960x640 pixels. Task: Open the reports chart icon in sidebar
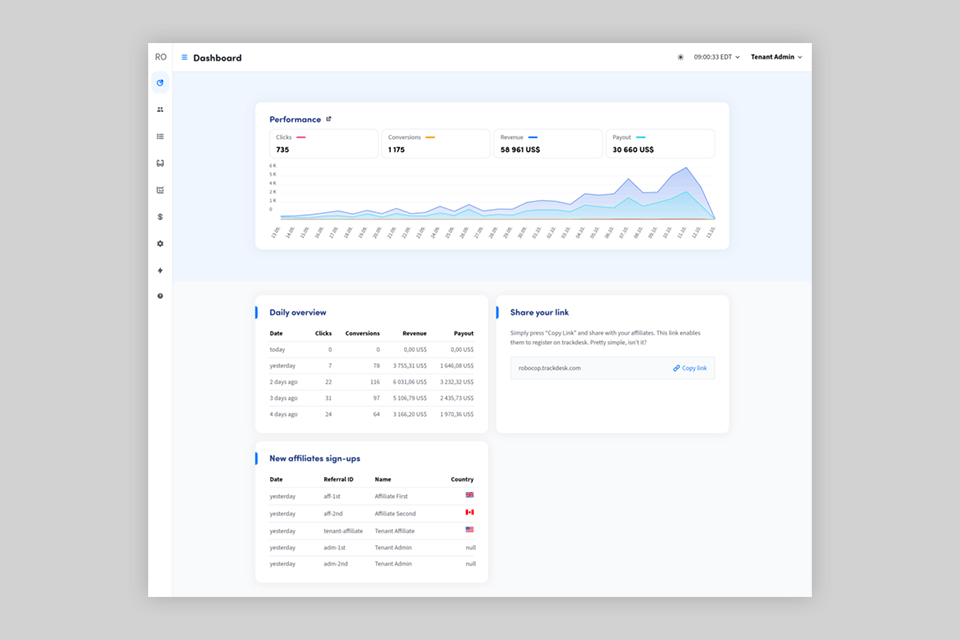click(160, 190)
